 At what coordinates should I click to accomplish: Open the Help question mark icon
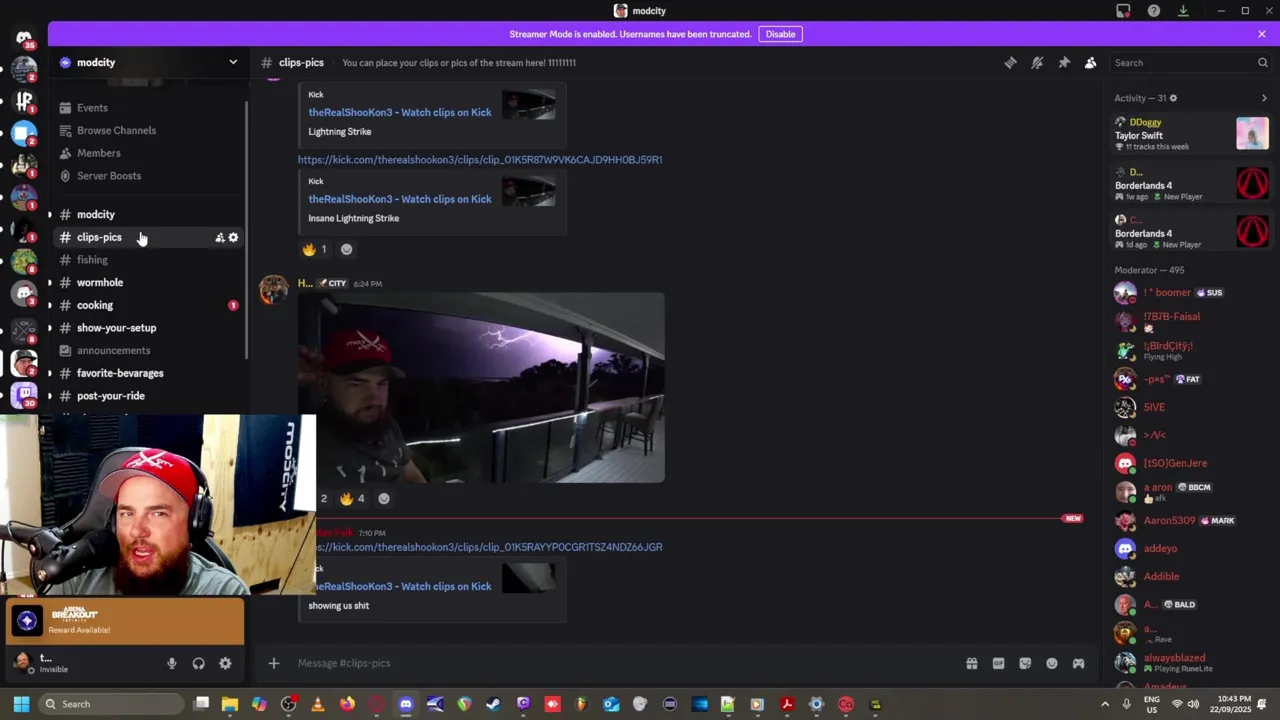(1154, 11)
